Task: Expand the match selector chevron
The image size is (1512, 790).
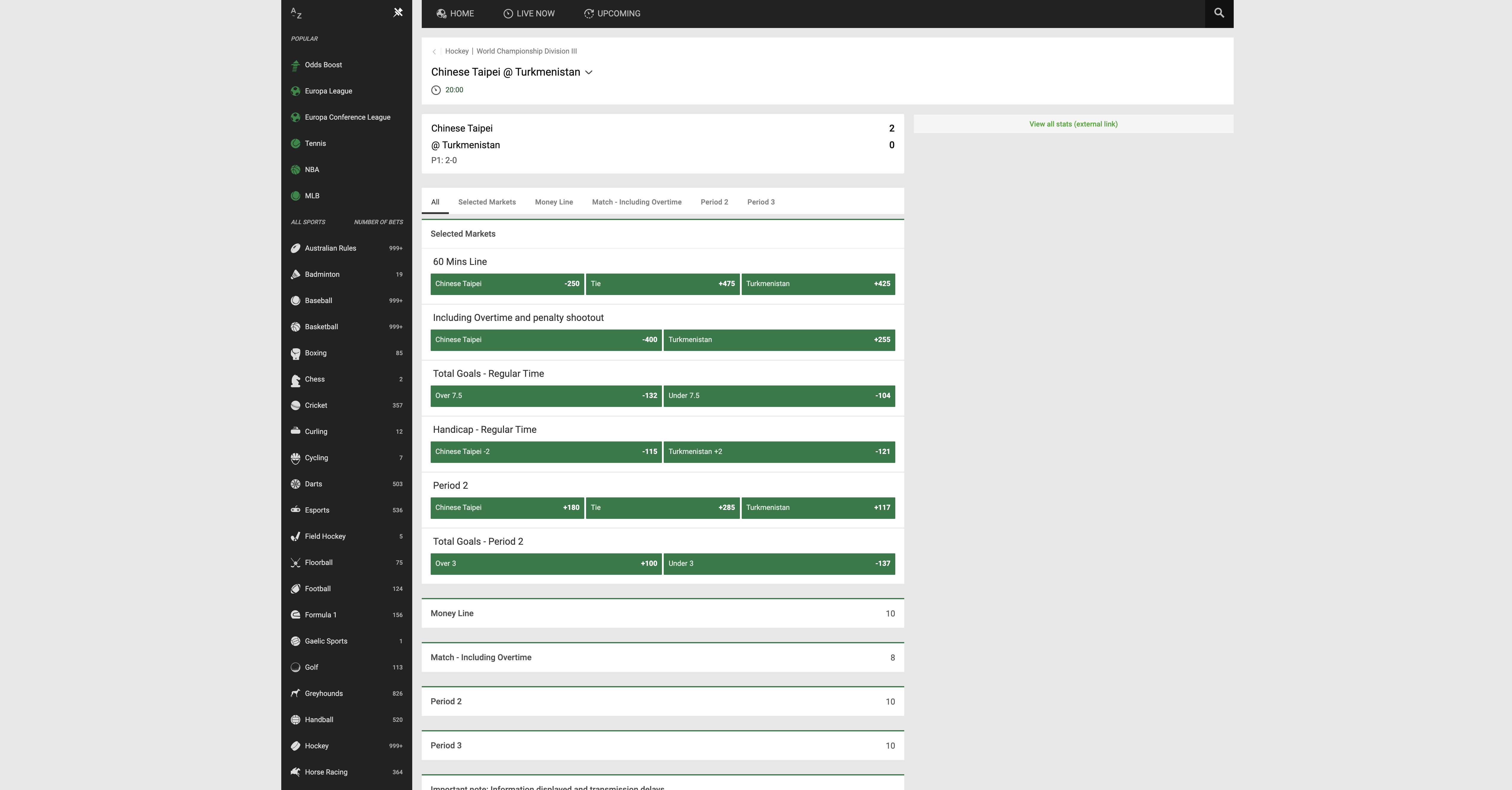Action: (x=589, y=72)
